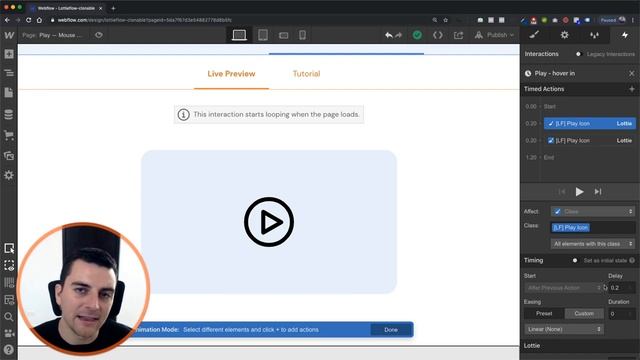Image resolution: width=640 pixels, height=360 pixels.
Task: Add a new timed action
Action: [x=631, y=89]
